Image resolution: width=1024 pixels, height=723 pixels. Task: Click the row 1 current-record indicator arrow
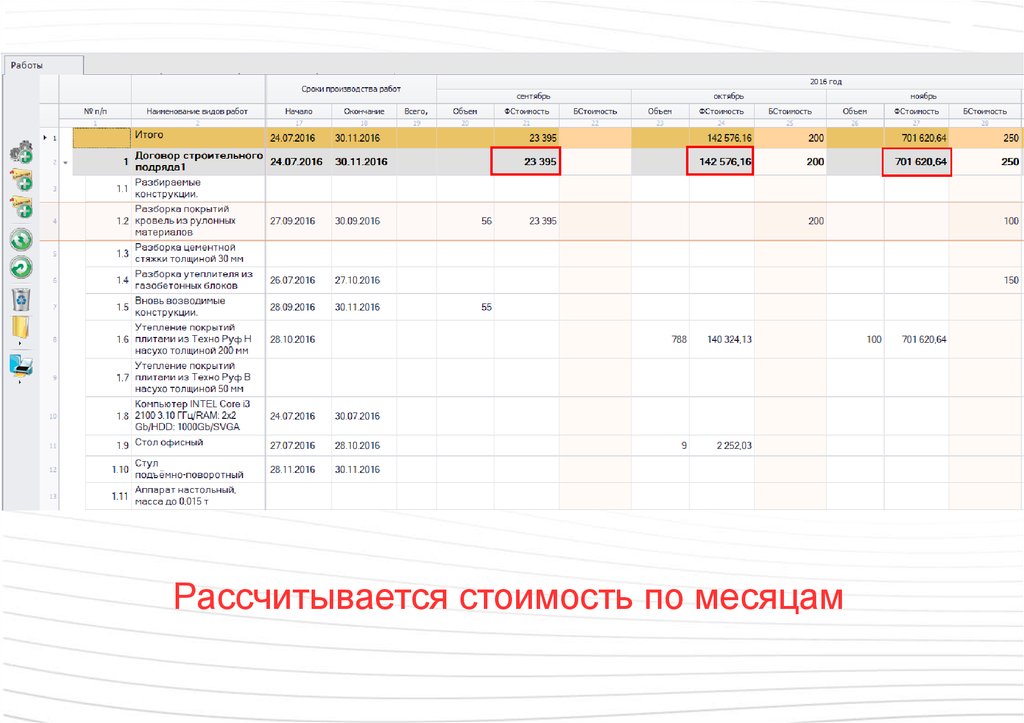pyautogui.click(x=45, y=138)
